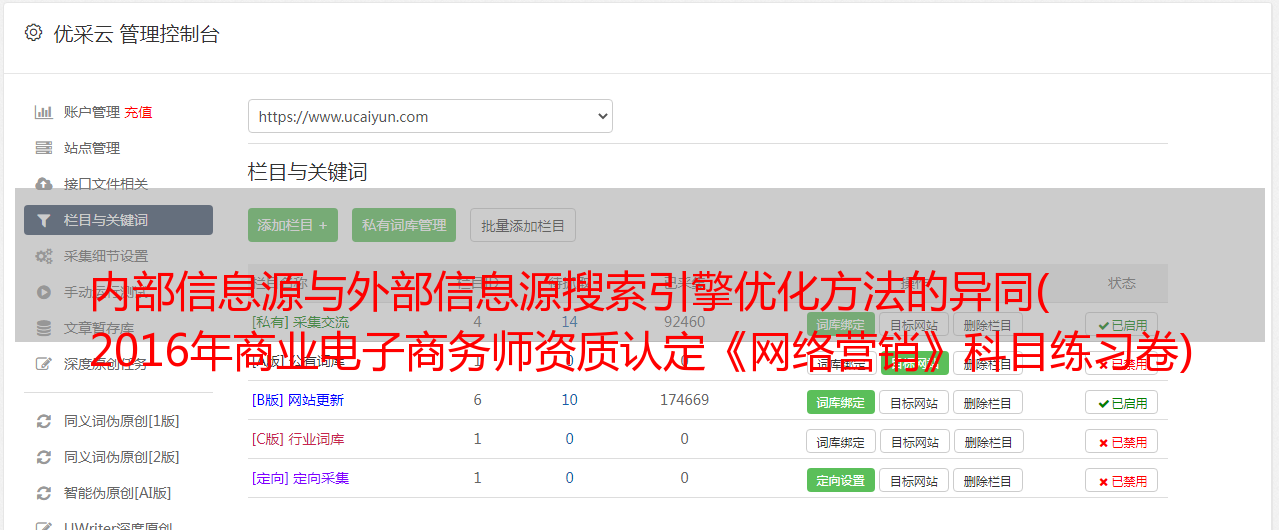
Task: Click the 状态 column header
Action: (x=1122, y=283)
